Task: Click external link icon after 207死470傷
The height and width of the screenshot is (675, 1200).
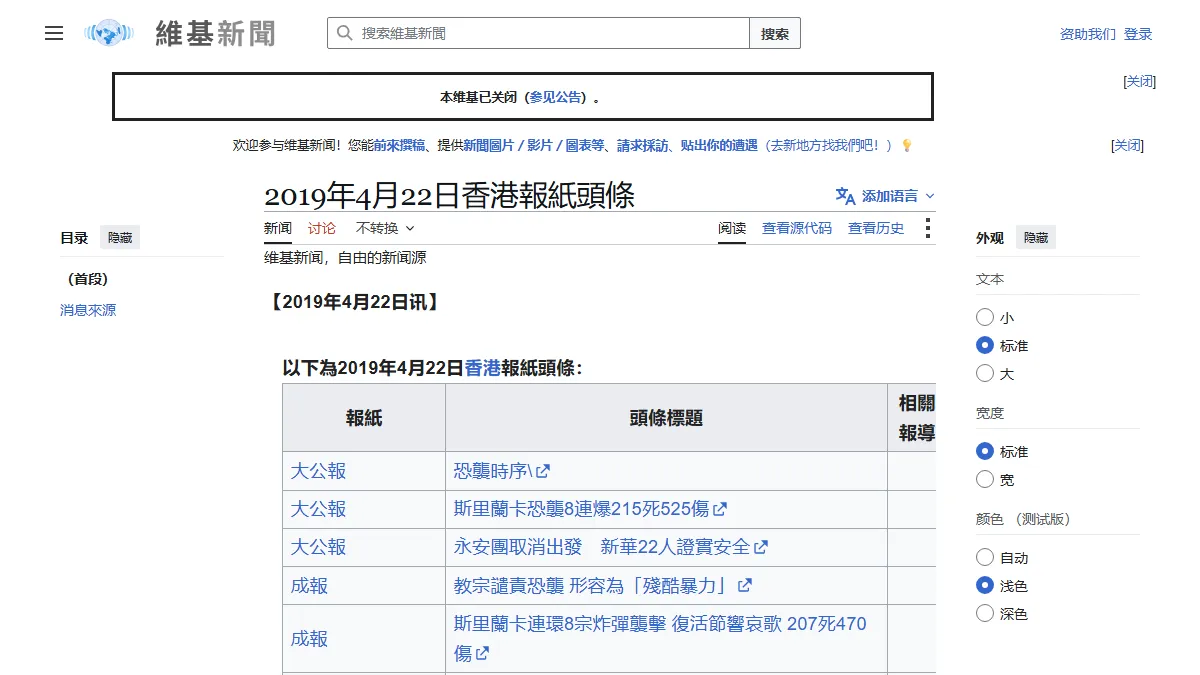Action: (x=483, y=653)
